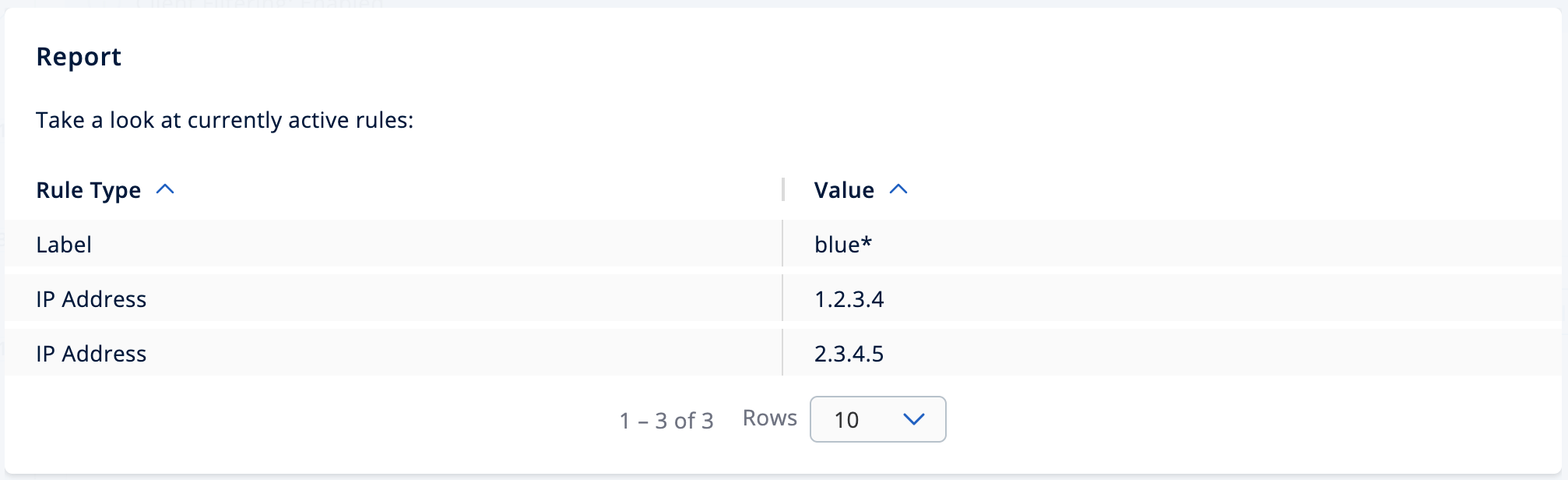Click the '1 – 3 of 3' pagination text
This screenshot has height=480, width=1568.
[x=666, y=421]
